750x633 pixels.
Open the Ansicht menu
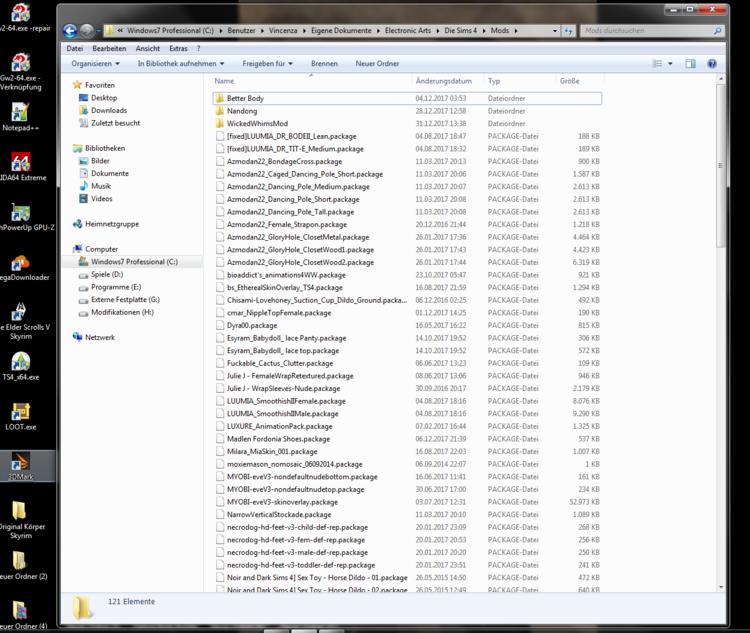[x=148, y=48]
